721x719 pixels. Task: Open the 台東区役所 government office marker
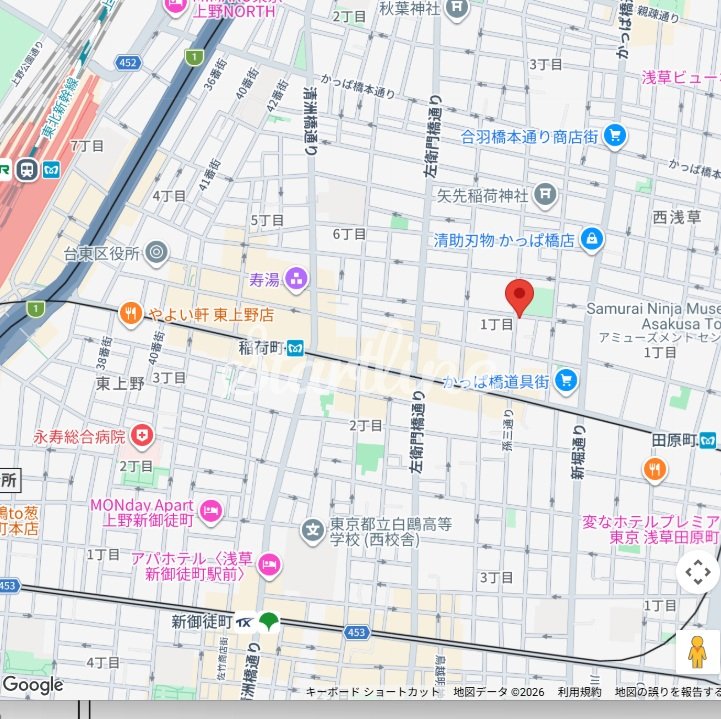click(156, 252)
